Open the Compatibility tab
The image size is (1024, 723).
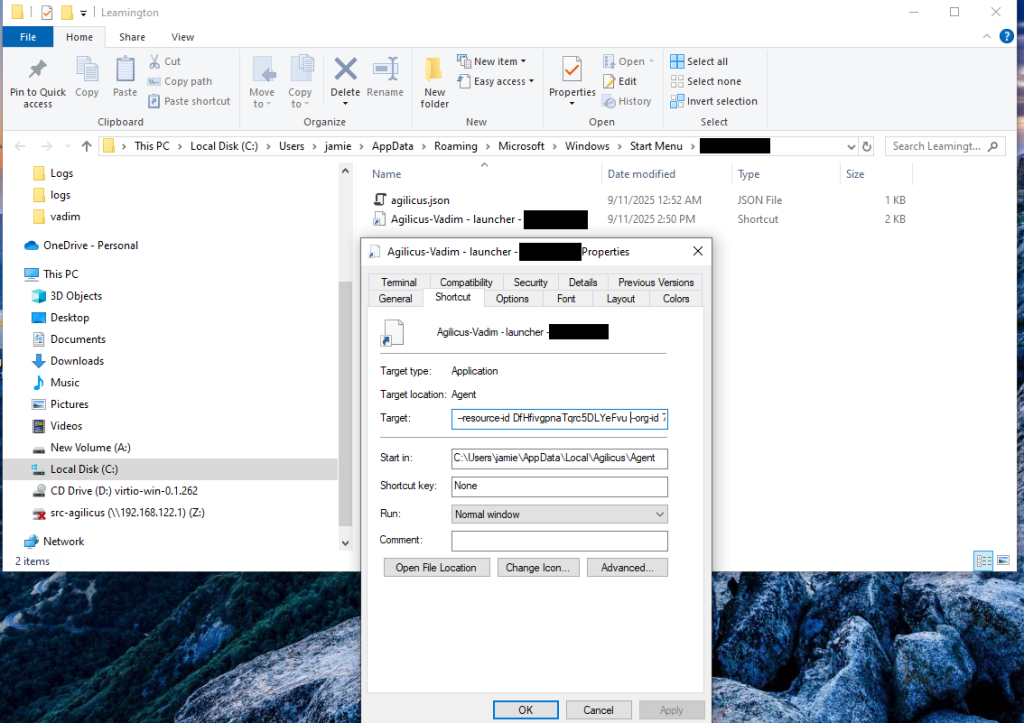466,282
